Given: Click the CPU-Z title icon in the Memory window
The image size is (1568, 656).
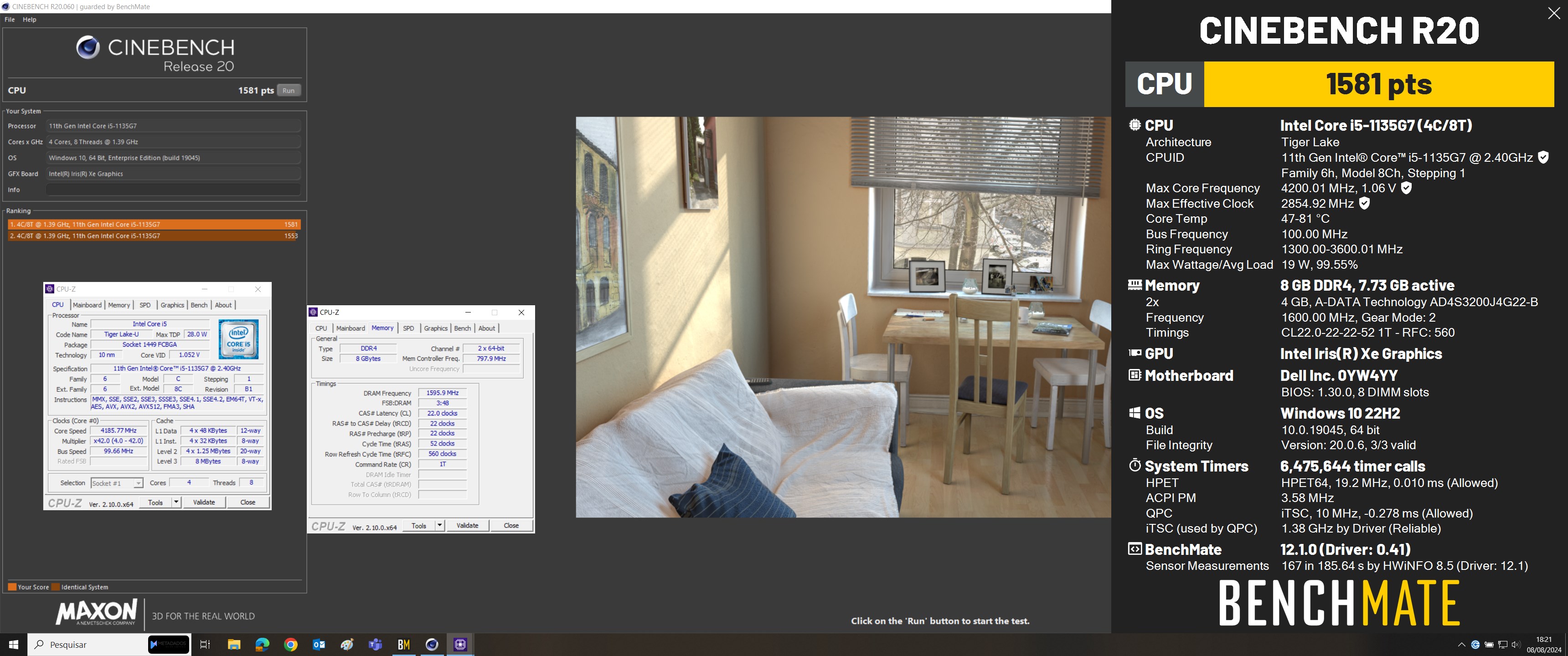Looking at the screenshot, I should click(314, 312).
